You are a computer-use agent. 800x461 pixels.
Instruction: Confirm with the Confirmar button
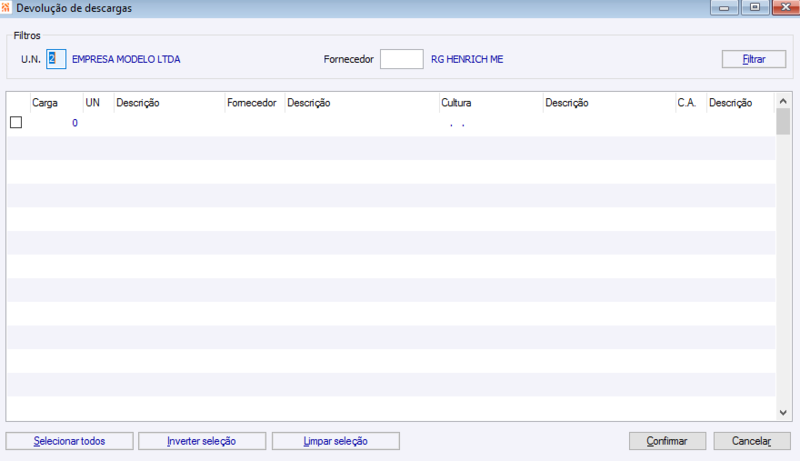point(667,441)
